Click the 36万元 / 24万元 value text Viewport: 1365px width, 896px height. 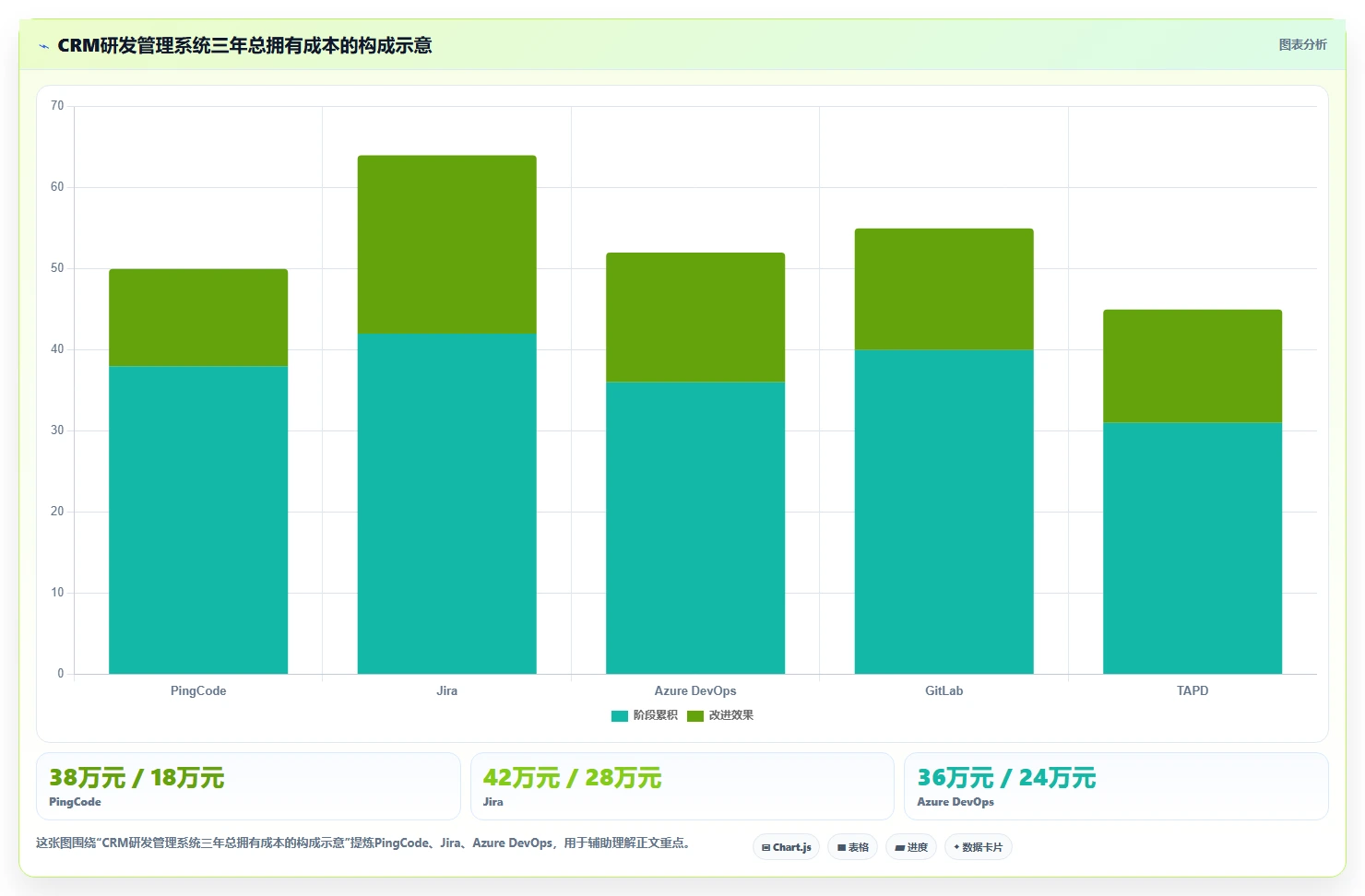pyautogui.click(x=1006, y=778)
